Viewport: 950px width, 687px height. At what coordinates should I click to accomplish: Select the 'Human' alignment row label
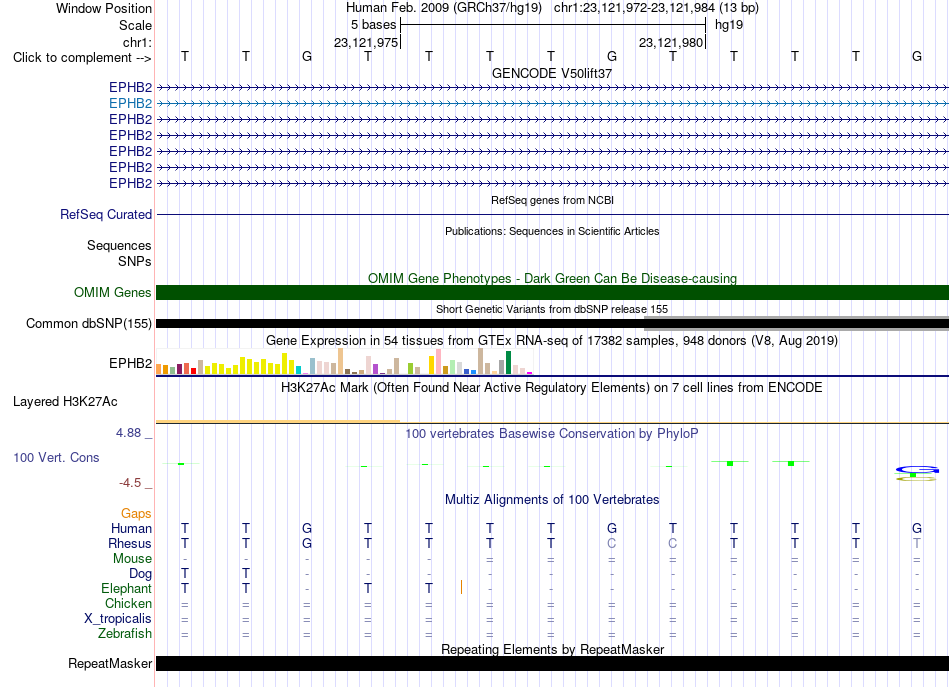[x=131, y=528]
